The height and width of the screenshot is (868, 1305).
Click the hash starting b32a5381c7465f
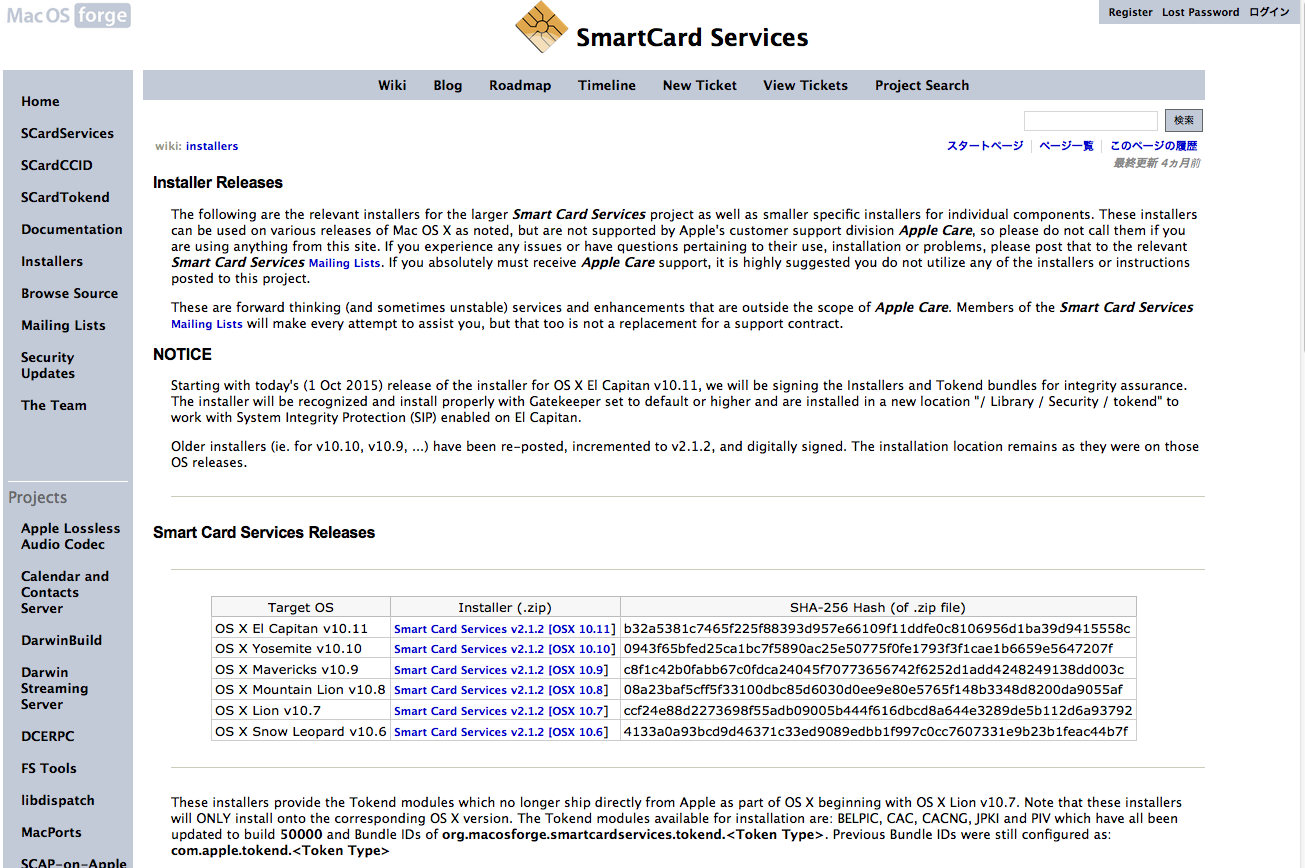tap(877, 629)
